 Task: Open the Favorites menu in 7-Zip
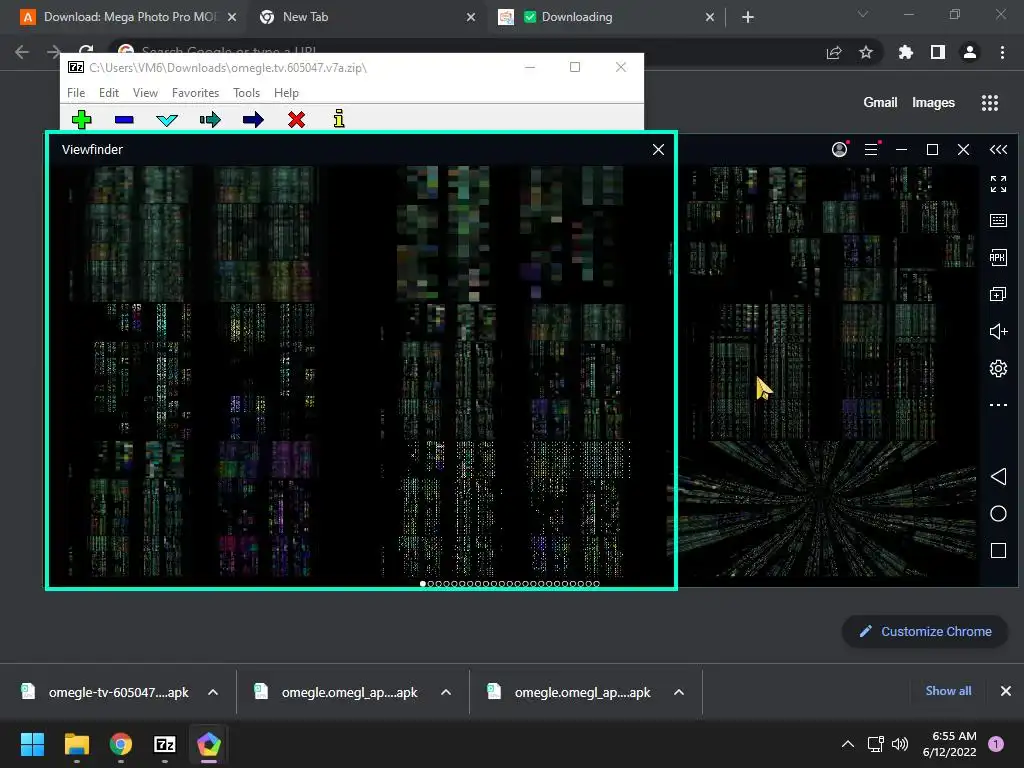click(195, 93)
